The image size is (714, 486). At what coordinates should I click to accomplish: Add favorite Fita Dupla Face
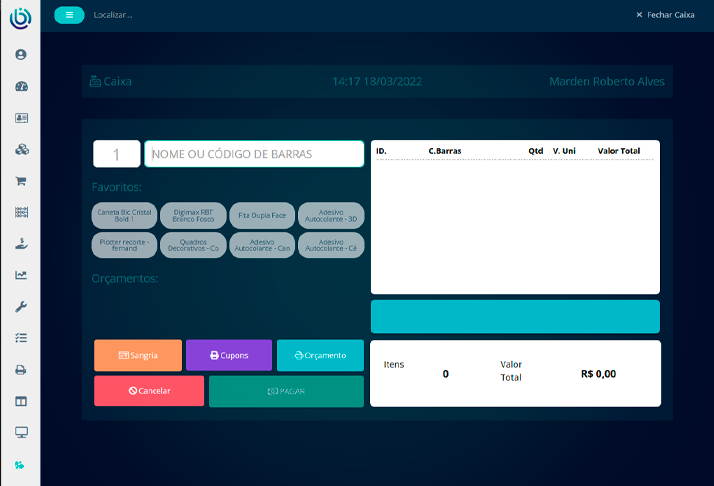tap(261, 215)
